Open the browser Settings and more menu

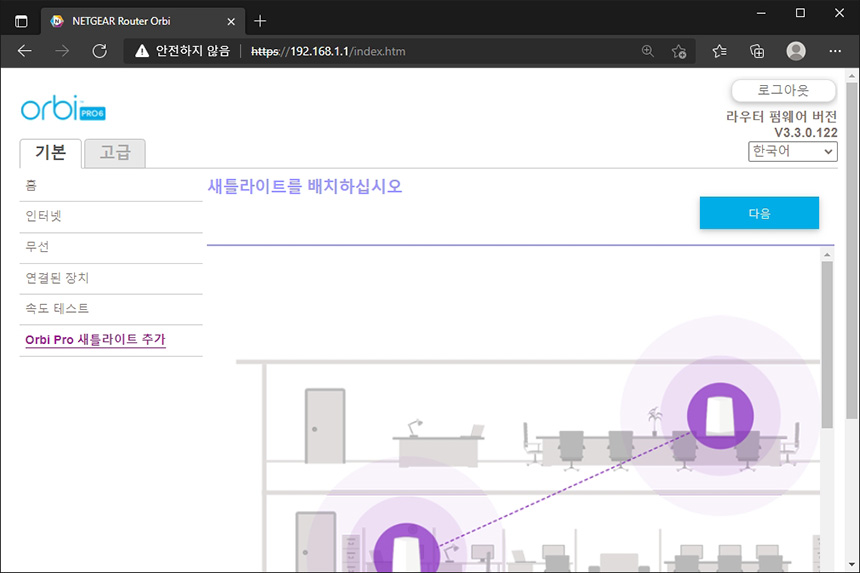click(x=835, y=51)
